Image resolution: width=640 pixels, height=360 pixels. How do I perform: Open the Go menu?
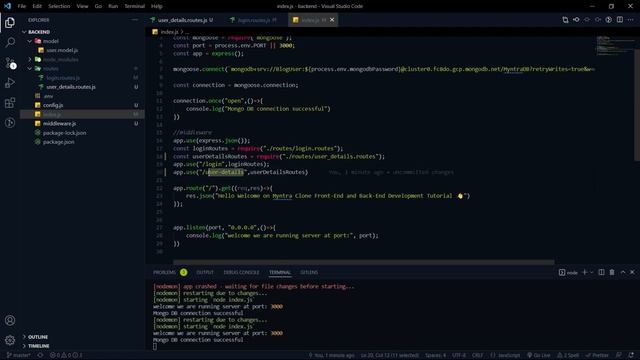coord(98,6)
